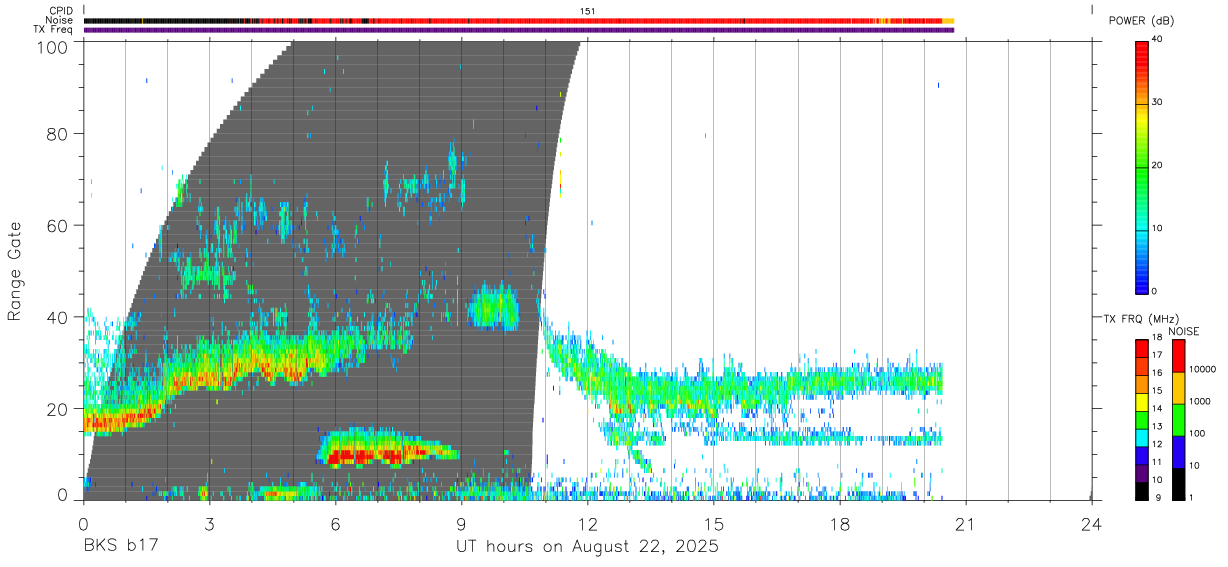Click noise scale label '10000'
This screenshot has height=567, width=1228.
pyautogui.click(x=1203, y=369)
